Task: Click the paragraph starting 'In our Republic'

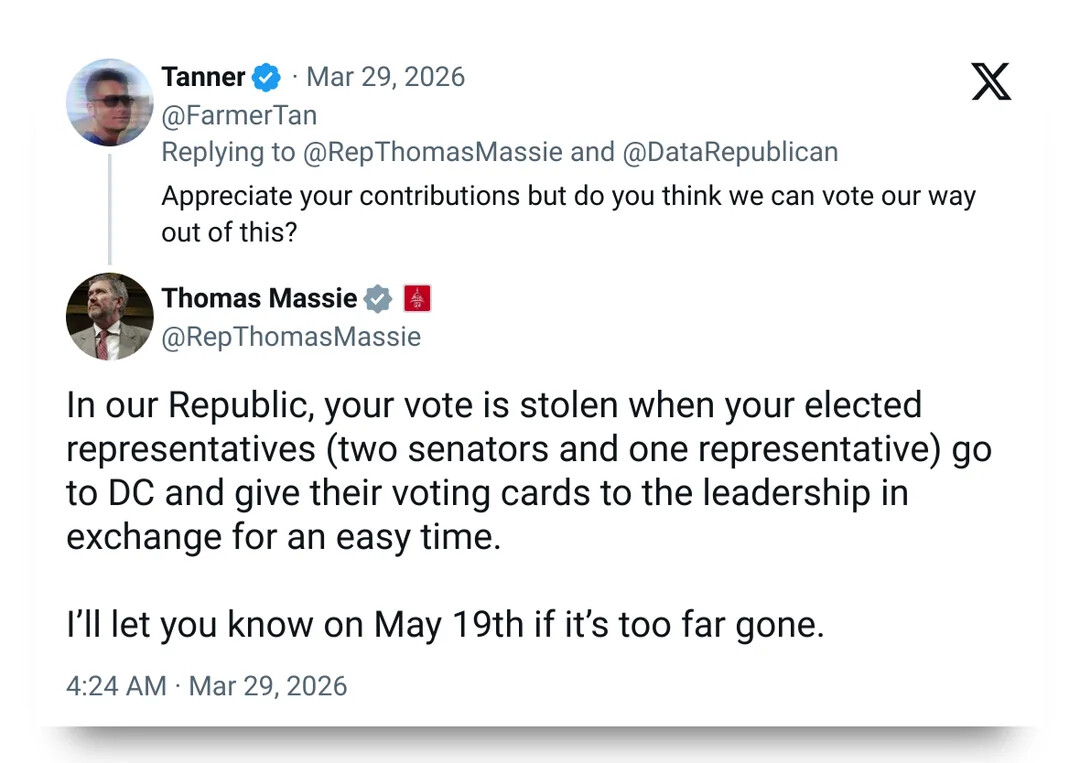Action: point(528,471)
